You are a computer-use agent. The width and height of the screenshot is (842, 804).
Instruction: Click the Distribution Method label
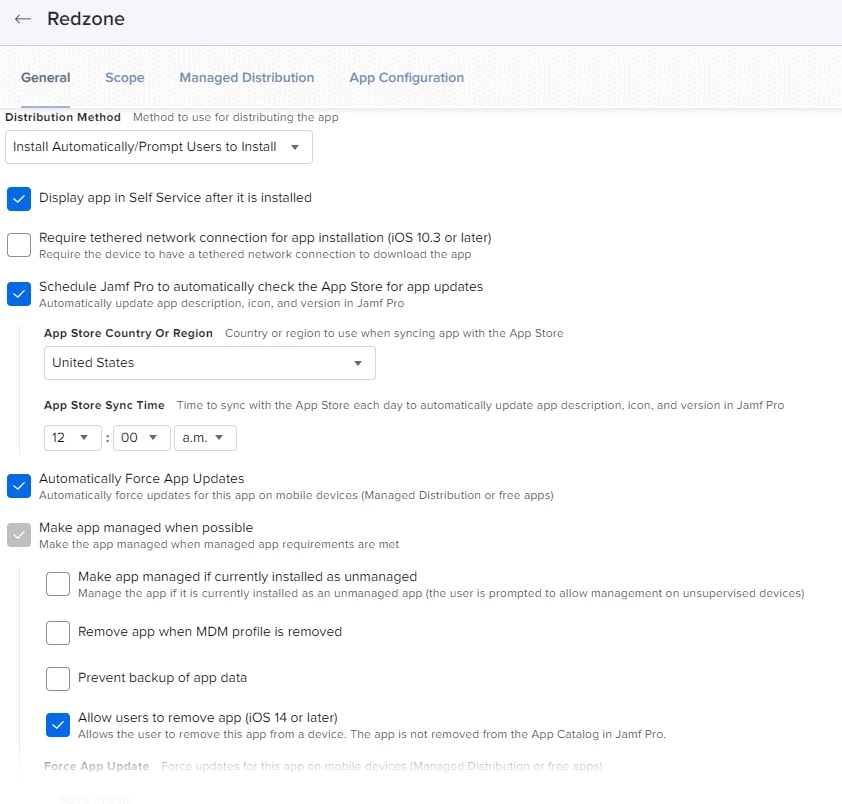63,117
